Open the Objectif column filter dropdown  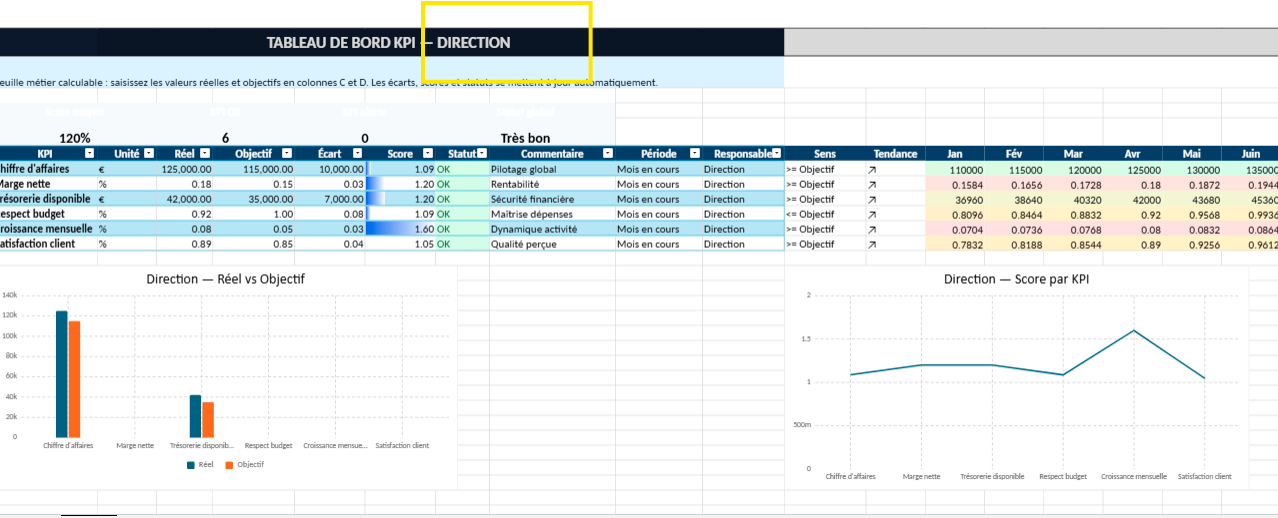(x=287, y=154)
